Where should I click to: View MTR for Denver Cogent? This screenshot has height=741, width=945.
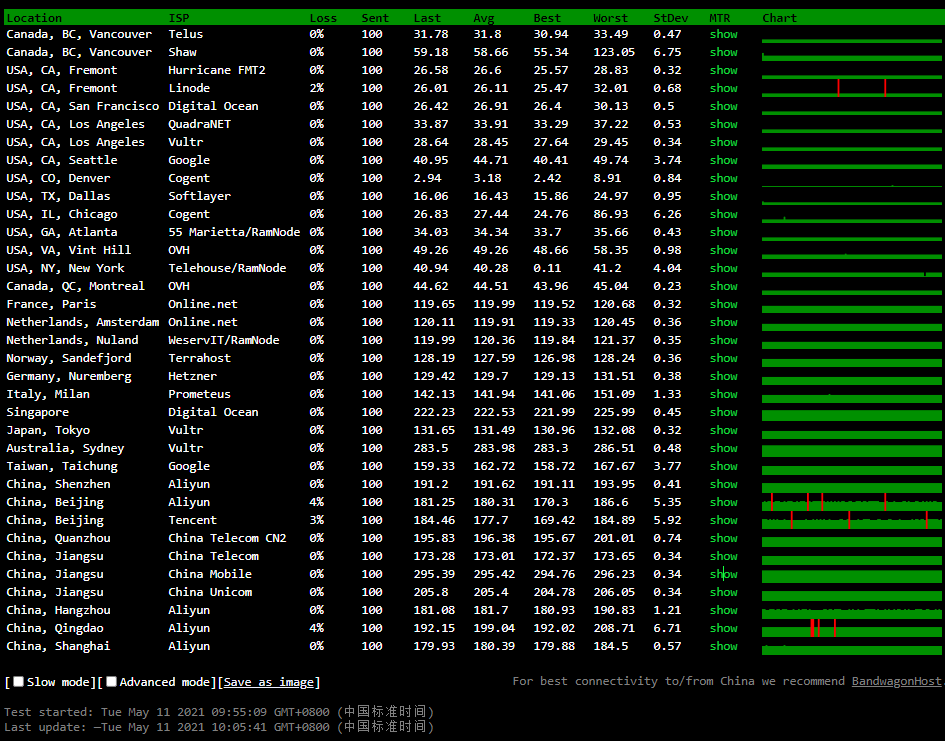pyautogui.click(x=723, y=178)
